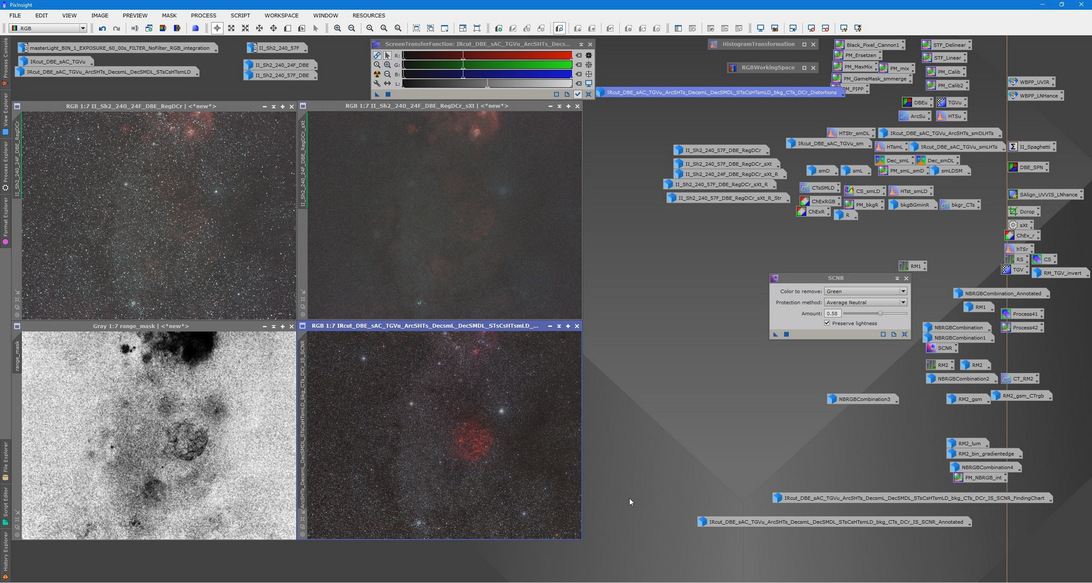
Task: Click the STF auto-stretch radiation icon
Action: click(377, 74)
